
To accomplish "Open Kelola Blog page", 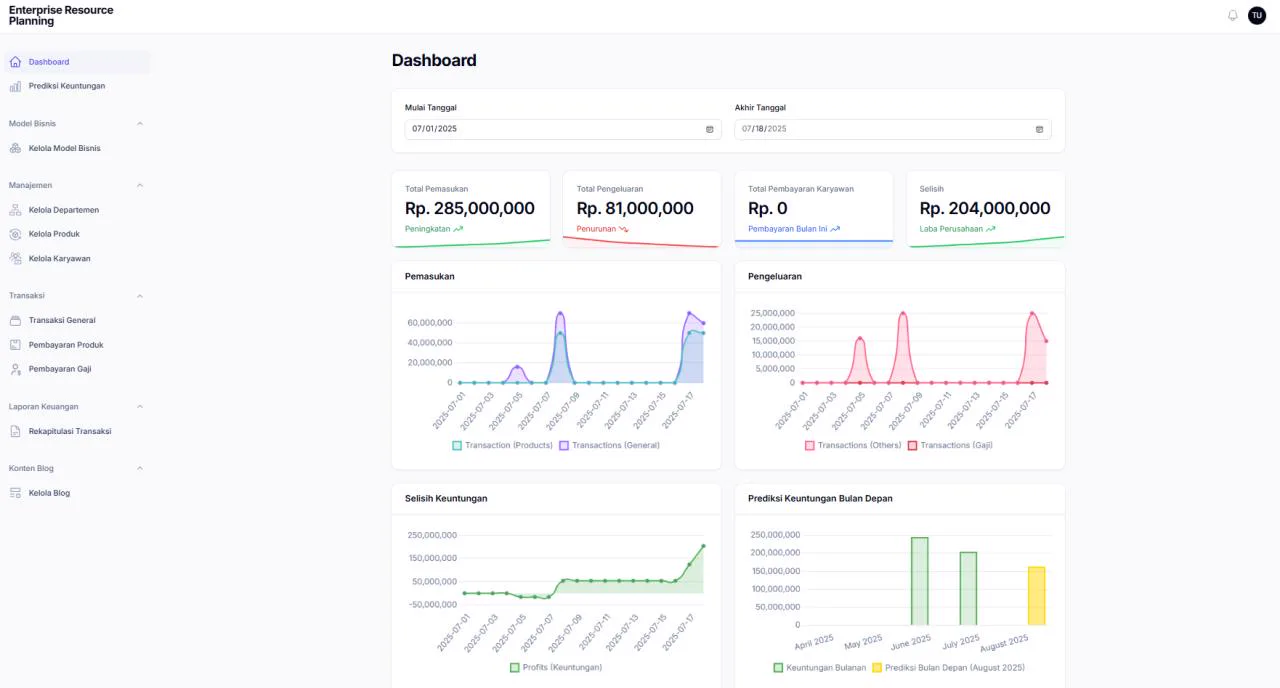I will click(77, 493).
